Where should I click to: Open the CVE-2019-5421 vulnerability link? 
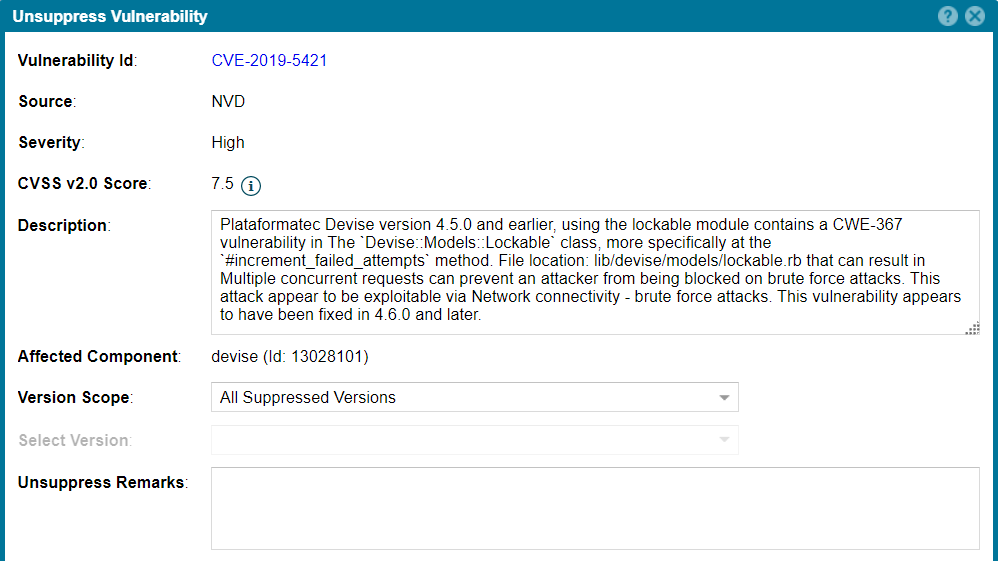269,60
